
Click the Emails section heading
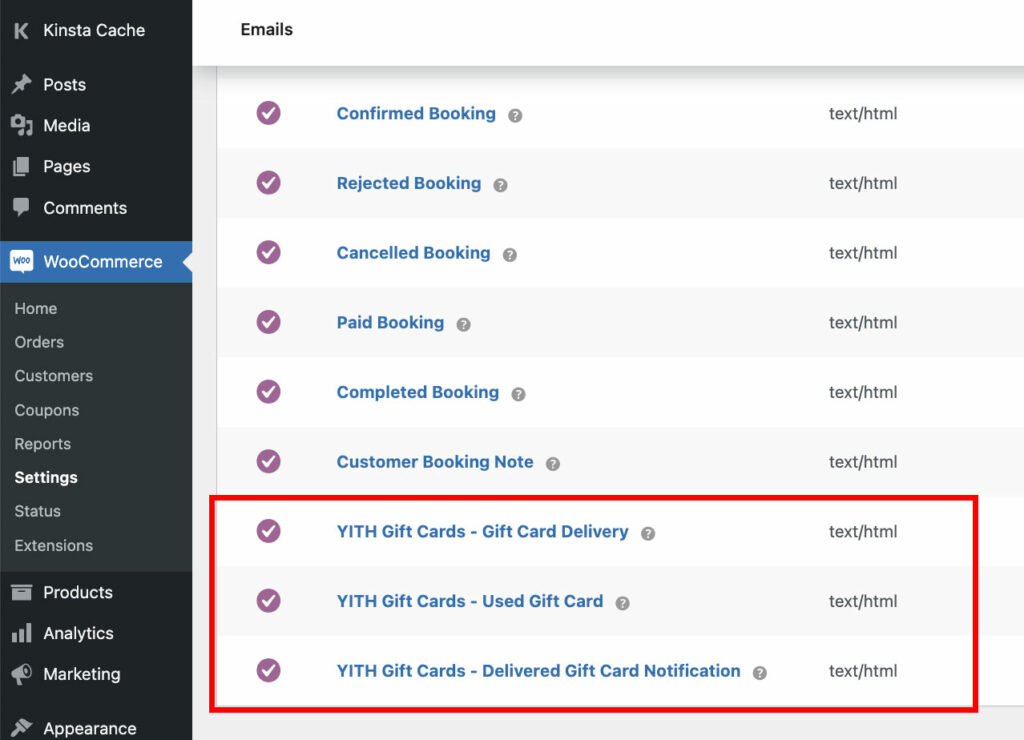click(266, 29)
